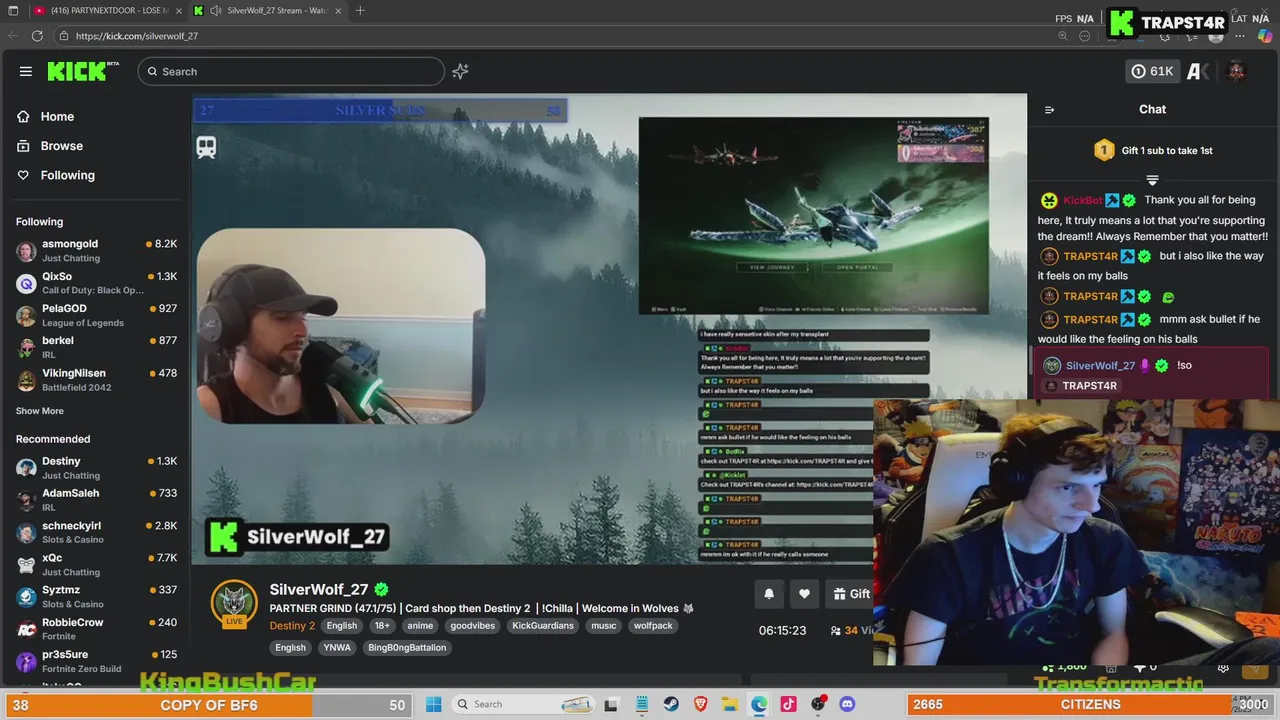
Task: Open the user profile avatar menu
Action: [x=1236, y=71]
